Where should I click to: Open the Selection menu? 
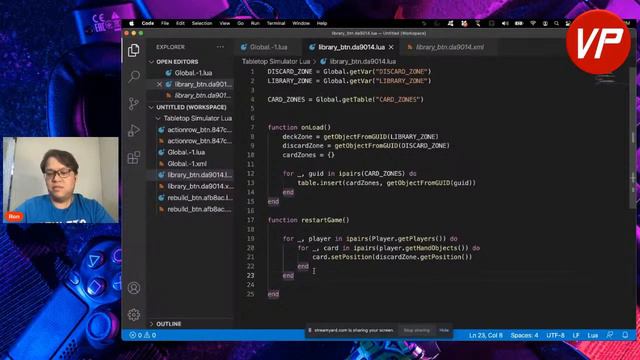202,24
